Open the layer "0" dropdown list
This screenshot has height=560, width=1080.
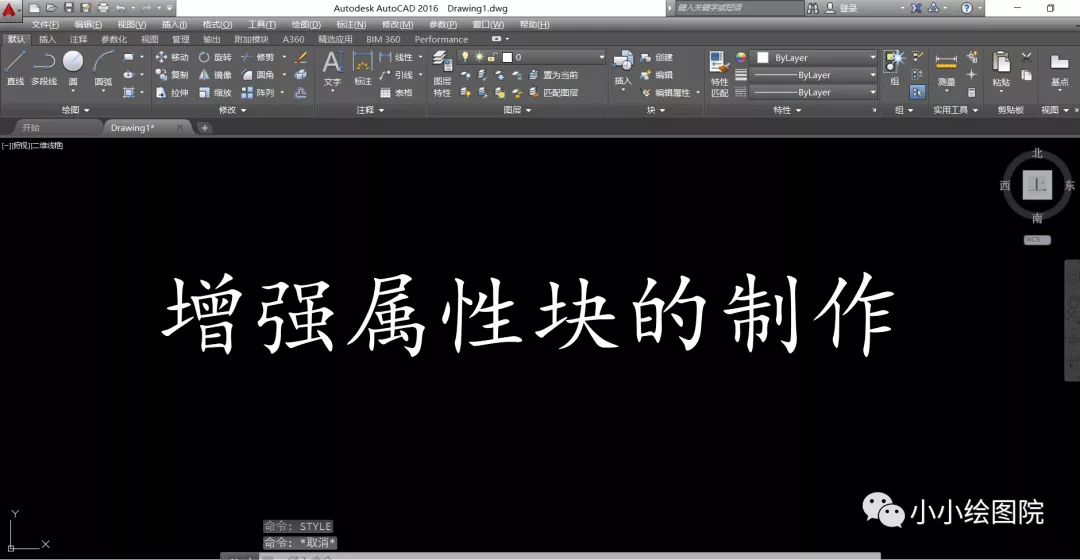click(601, 57)
